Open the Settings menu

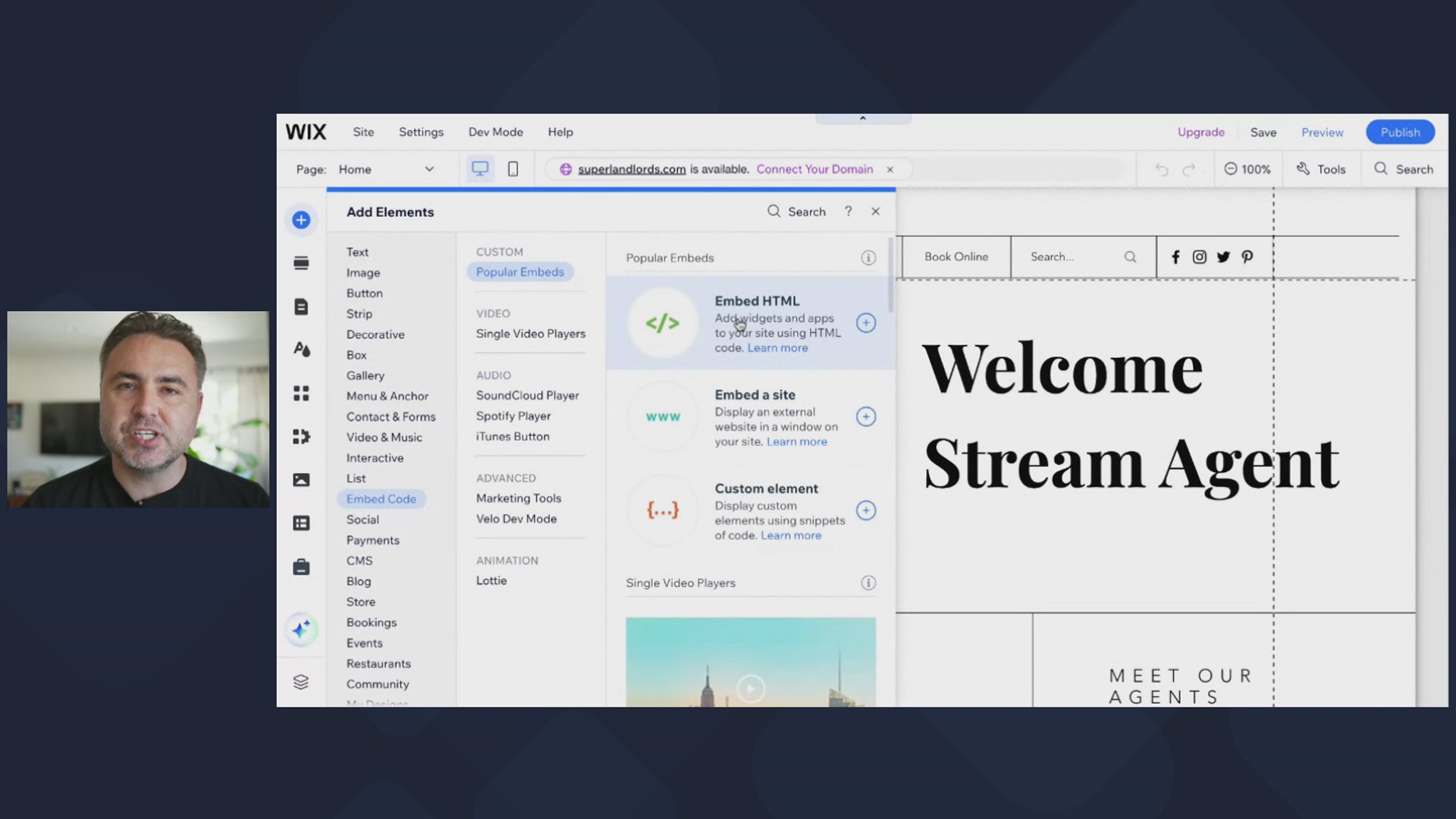[x=421, y=132]
